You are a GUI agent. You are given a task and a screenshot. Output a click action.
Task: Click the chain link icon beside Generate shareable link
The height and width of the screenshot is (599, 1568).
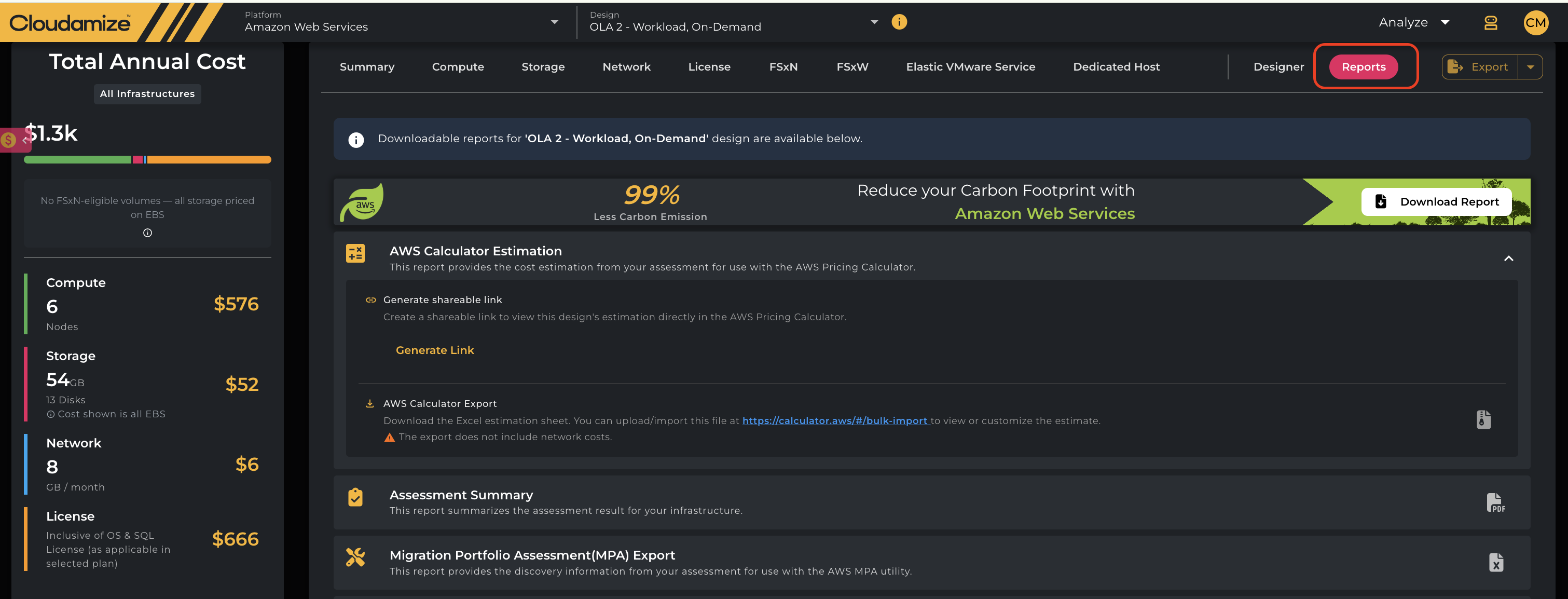point(370,299)
